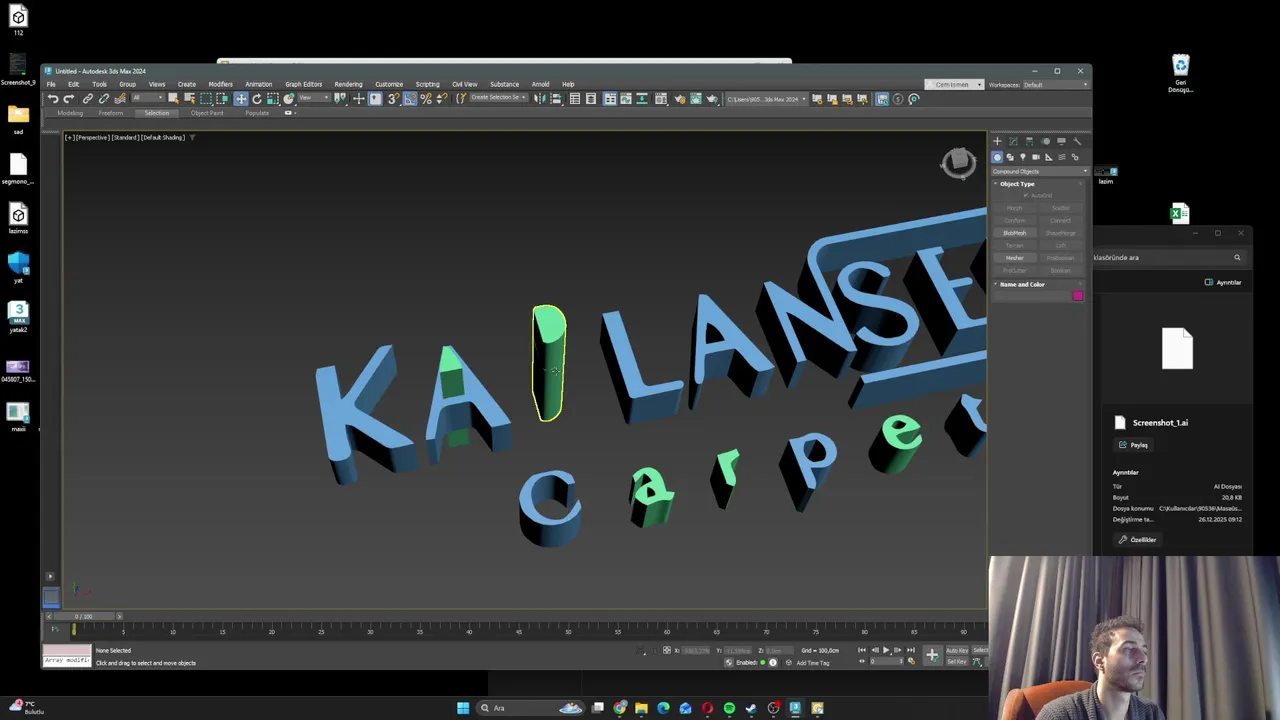Select the Lights category icon
This screenshot has height=720, width=1280.
1023,157
